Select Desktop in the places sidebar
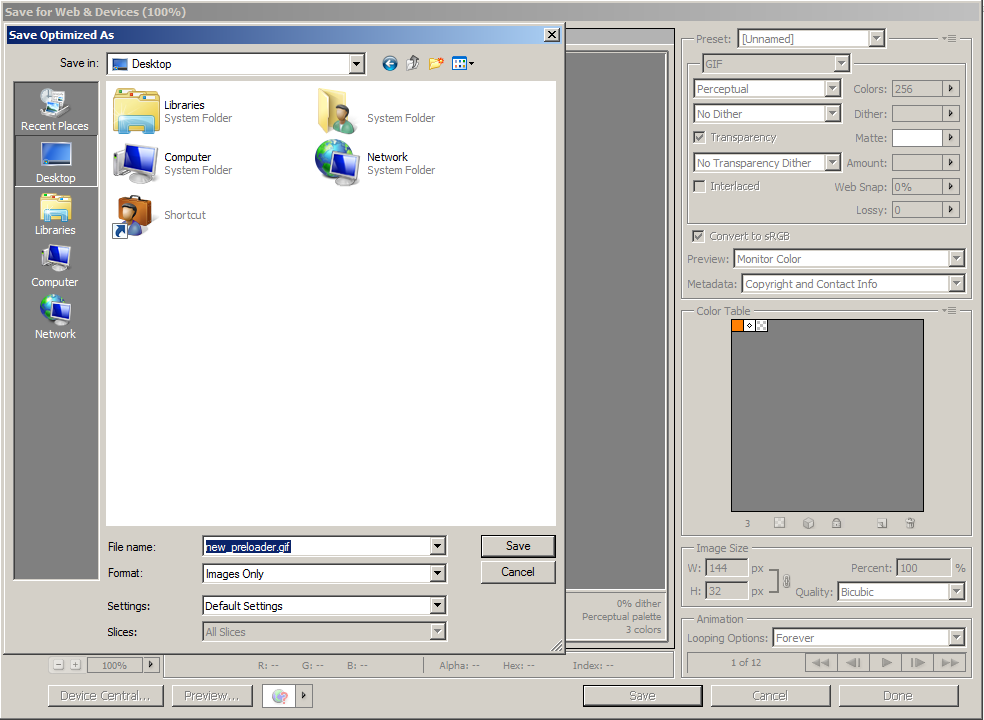The image size is (984, 720). pos(55,162)
